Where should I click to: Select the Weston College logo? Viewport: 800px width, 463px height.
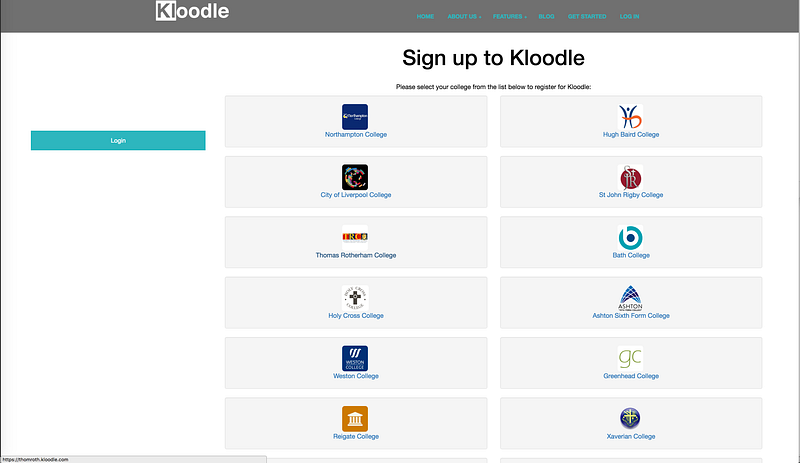[x=355, y=358]
